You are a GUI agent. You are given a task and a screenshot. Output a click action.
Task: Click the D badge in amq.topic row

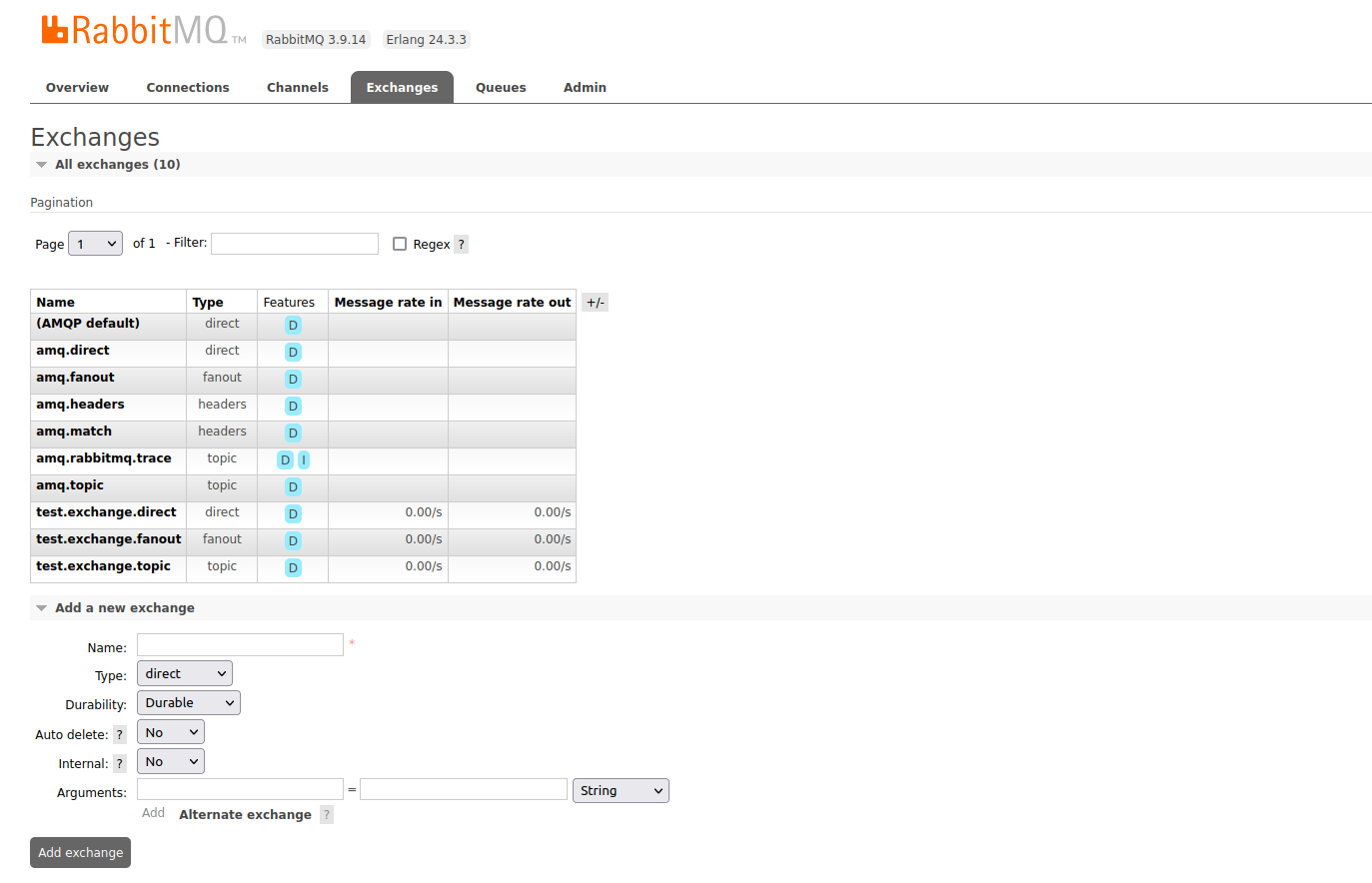pyautogui.click(x=293, y=487)
